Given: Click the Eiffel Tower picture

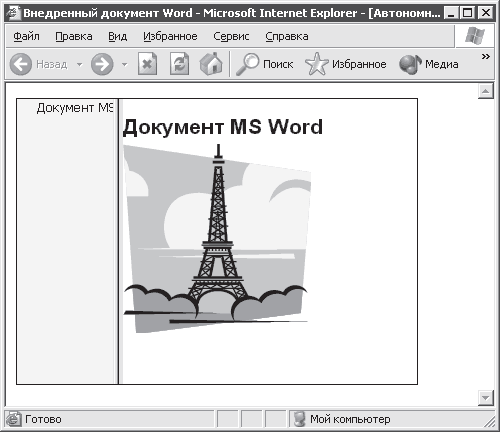Looking at the screenshot, I should (x=217, y=238).
